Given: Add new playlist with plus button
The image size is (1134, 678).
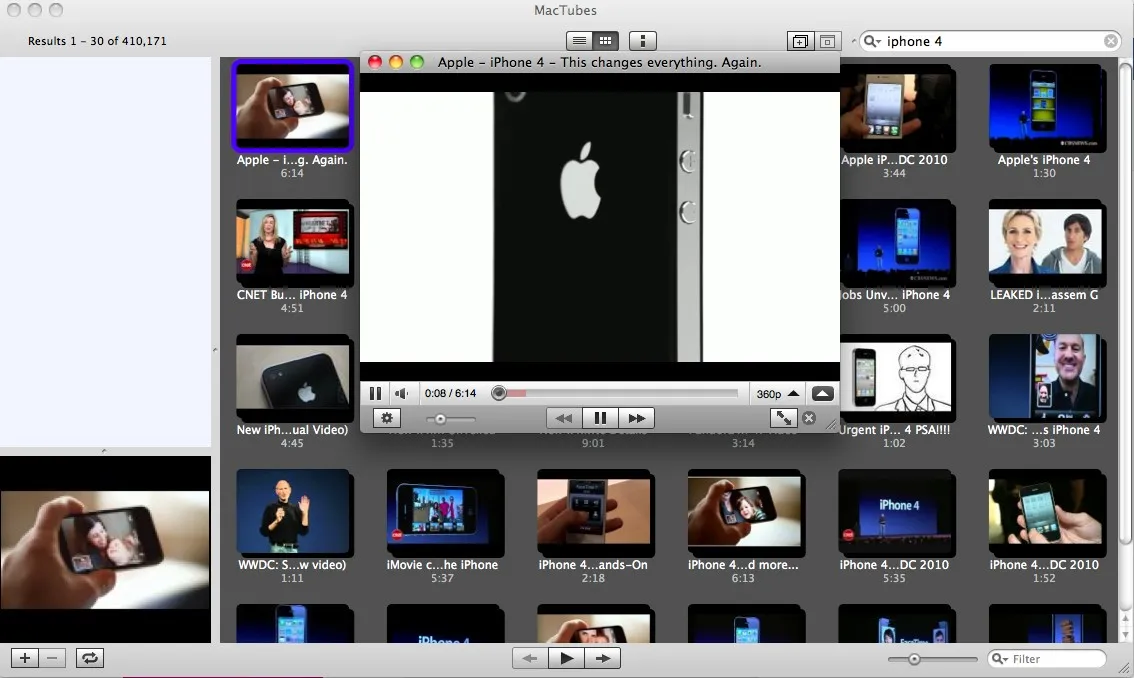Looking at the screenshot, I should (25, 658).
